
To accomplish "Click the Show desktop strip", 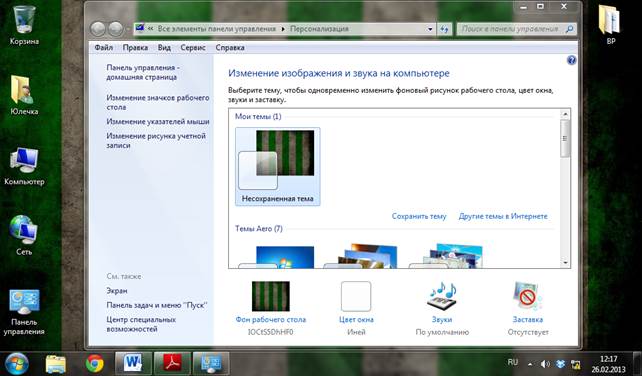I will point(638,364).
